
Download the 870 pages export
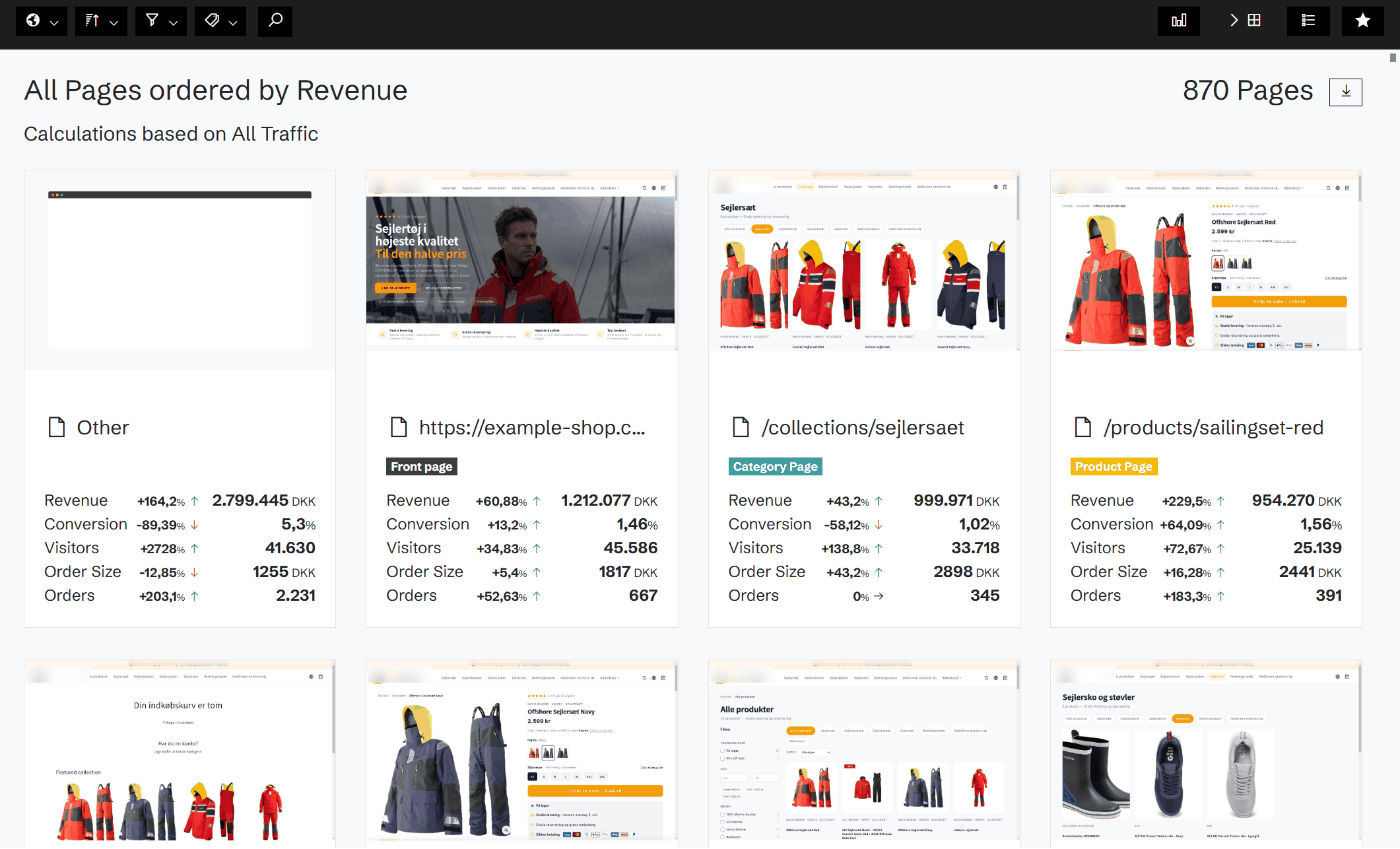pyautogui.click(x=1345, y=91)
